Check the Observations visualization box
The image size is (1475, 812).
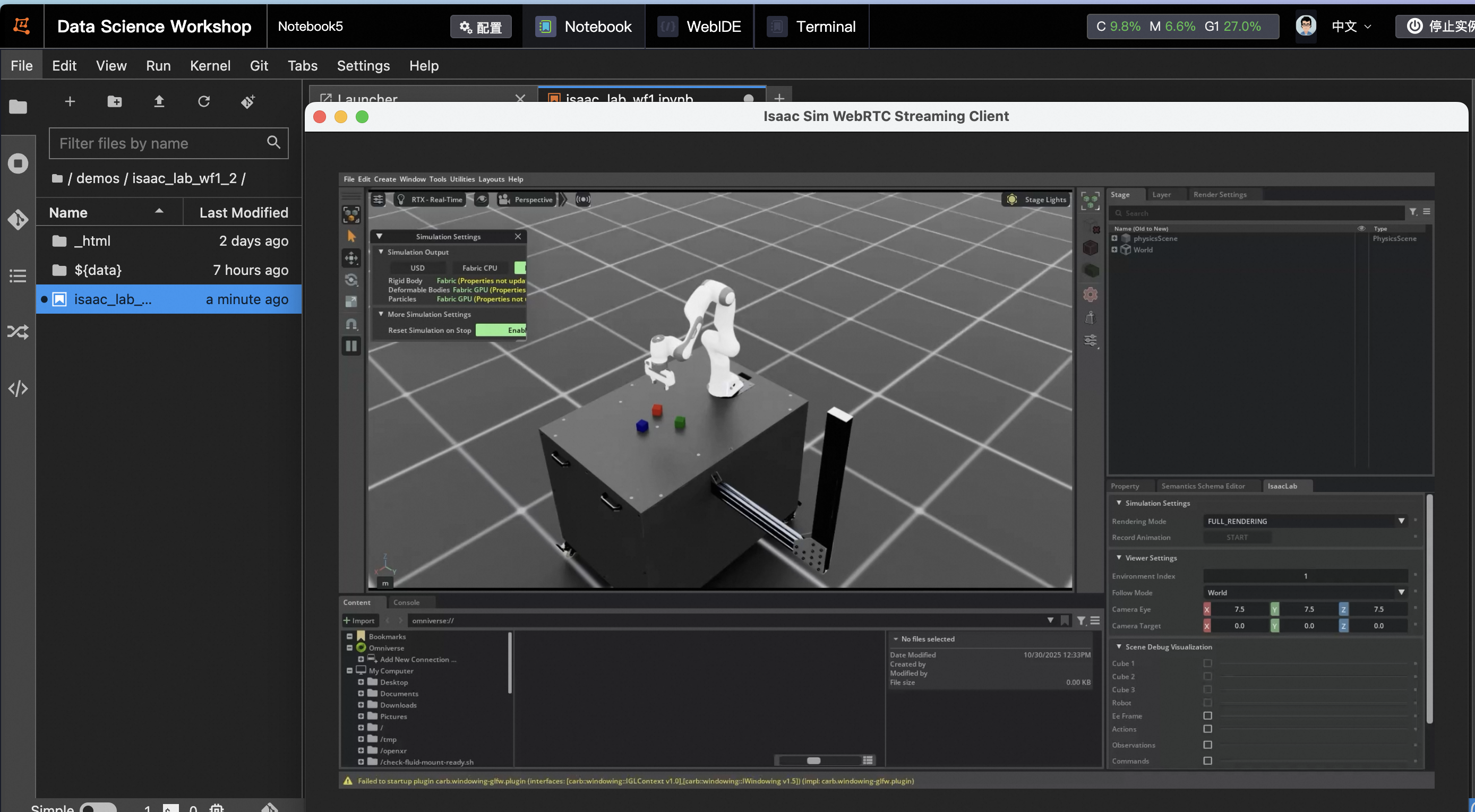point(1207,745)
